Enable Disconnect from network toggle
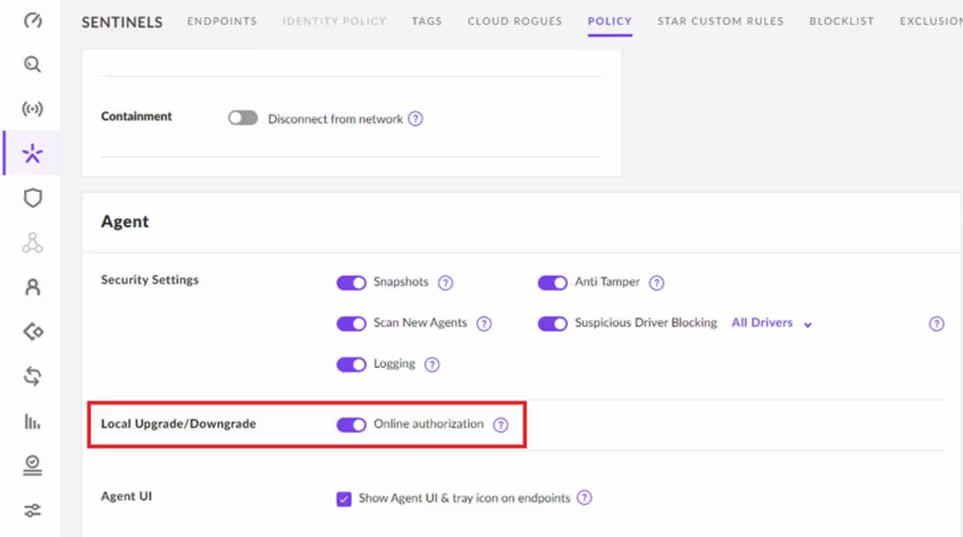Image resolution: width=963 pixels, height=537 pixels. click(243, 118)
